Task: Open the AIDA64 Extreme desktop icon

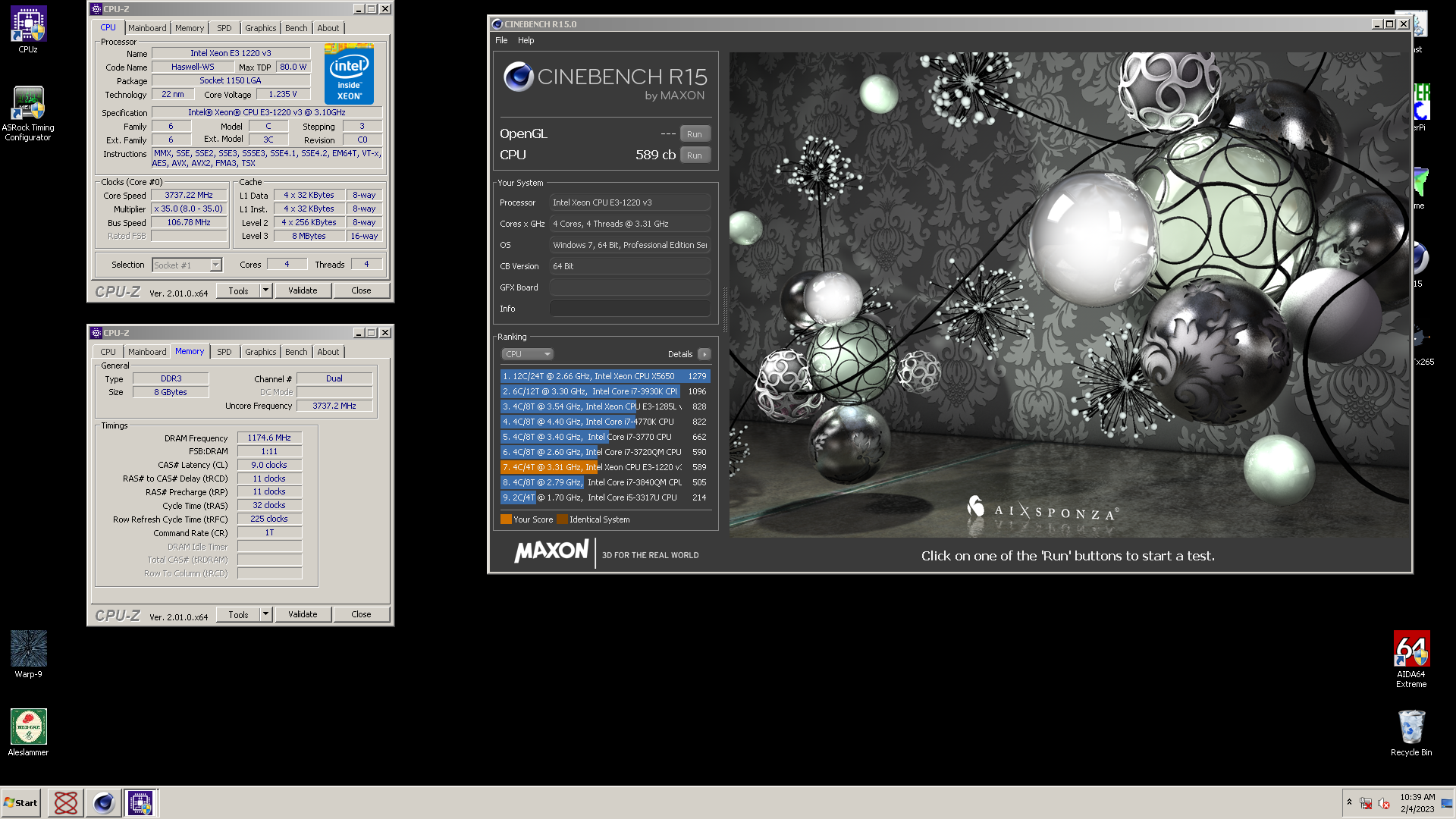Action: 1411,658
